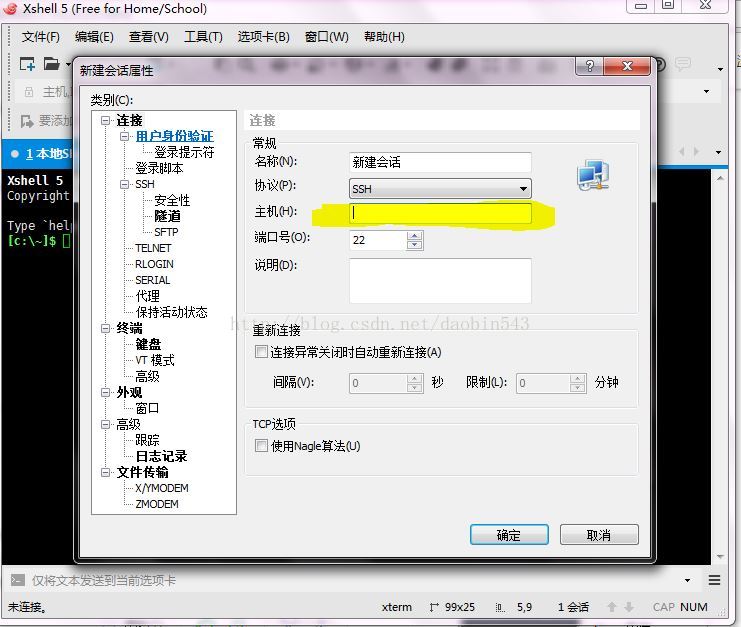
Task: Select 安全性 under SSH
Action: [x=172, y=200]
